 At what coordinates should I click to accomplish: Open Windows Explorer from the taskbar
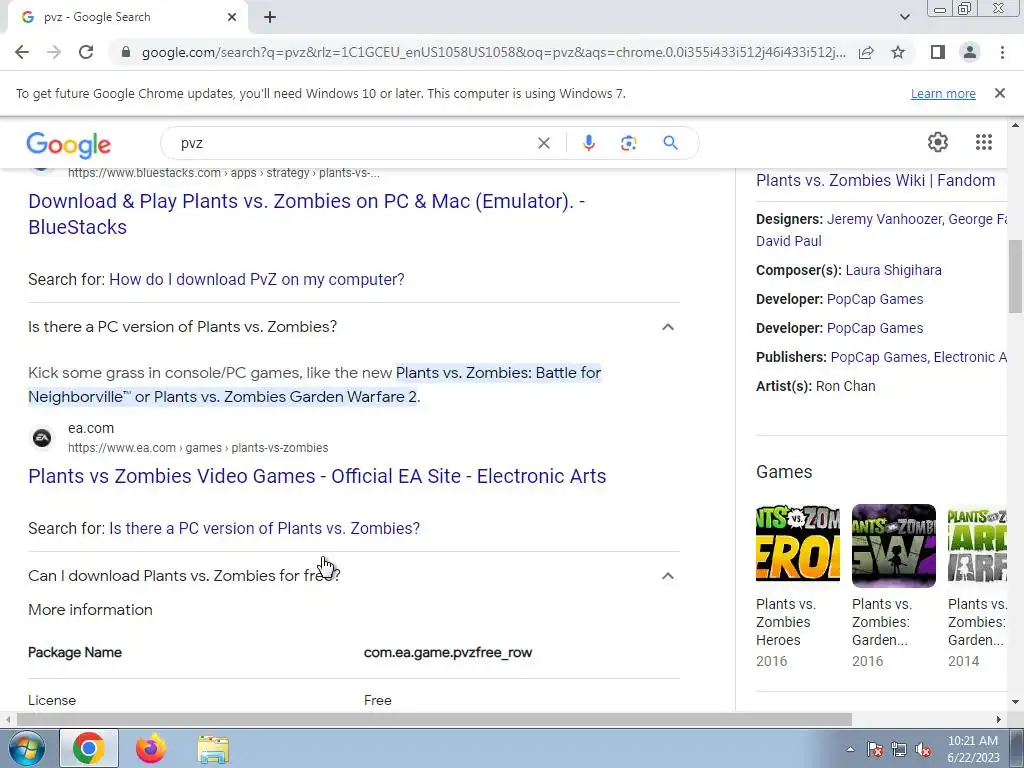point(213,748)
